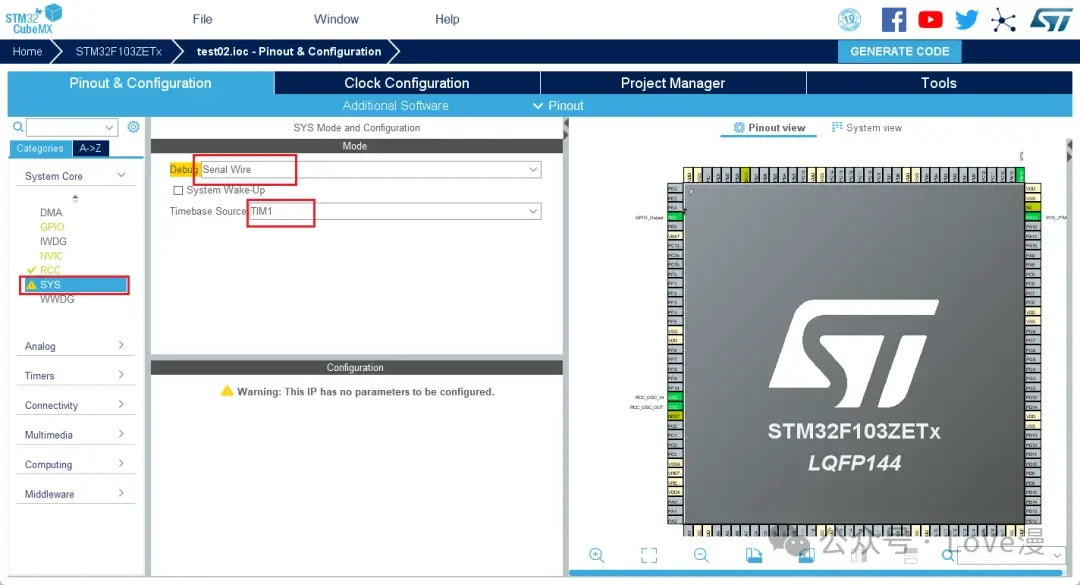Select GPIO in System Core
This screenshot has height=585, width=1080.
pos(52,227)
